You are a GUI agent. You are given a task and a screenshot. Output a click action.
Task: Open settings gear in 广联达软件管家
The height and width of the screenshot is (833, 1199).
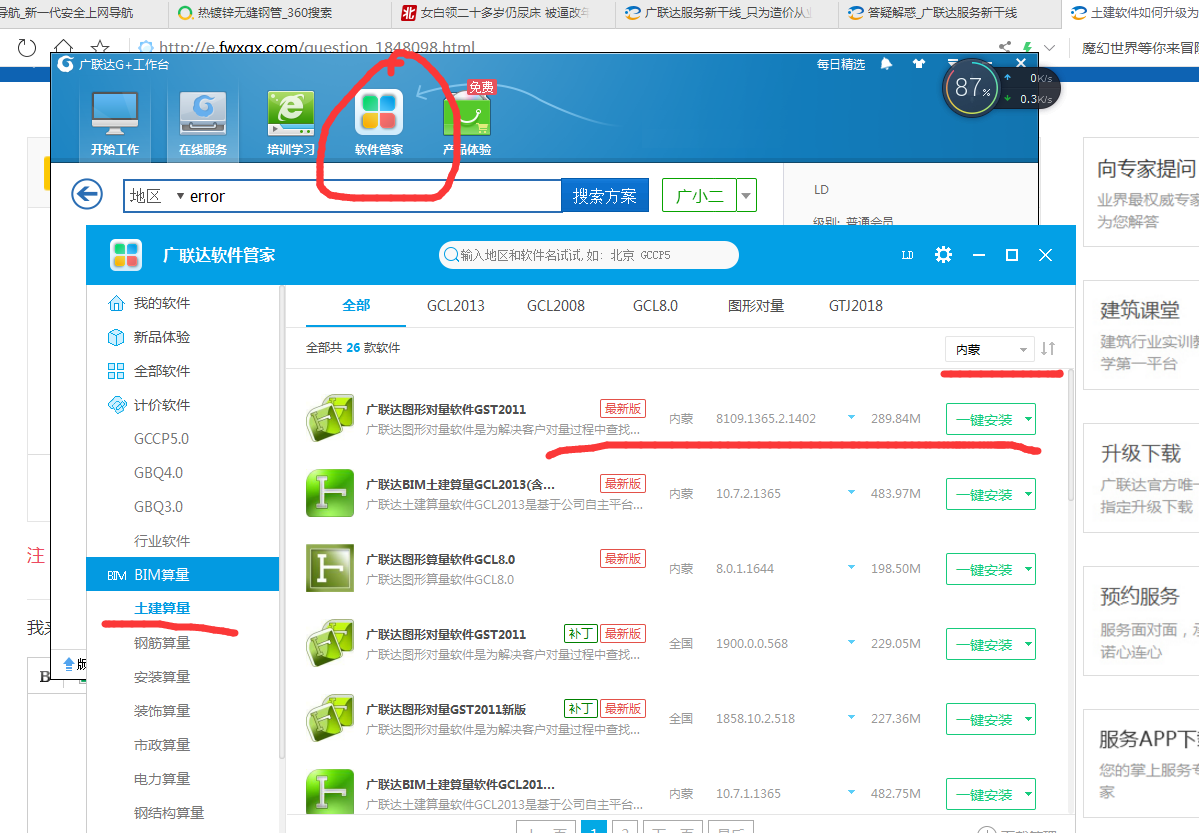coord(943,255)
